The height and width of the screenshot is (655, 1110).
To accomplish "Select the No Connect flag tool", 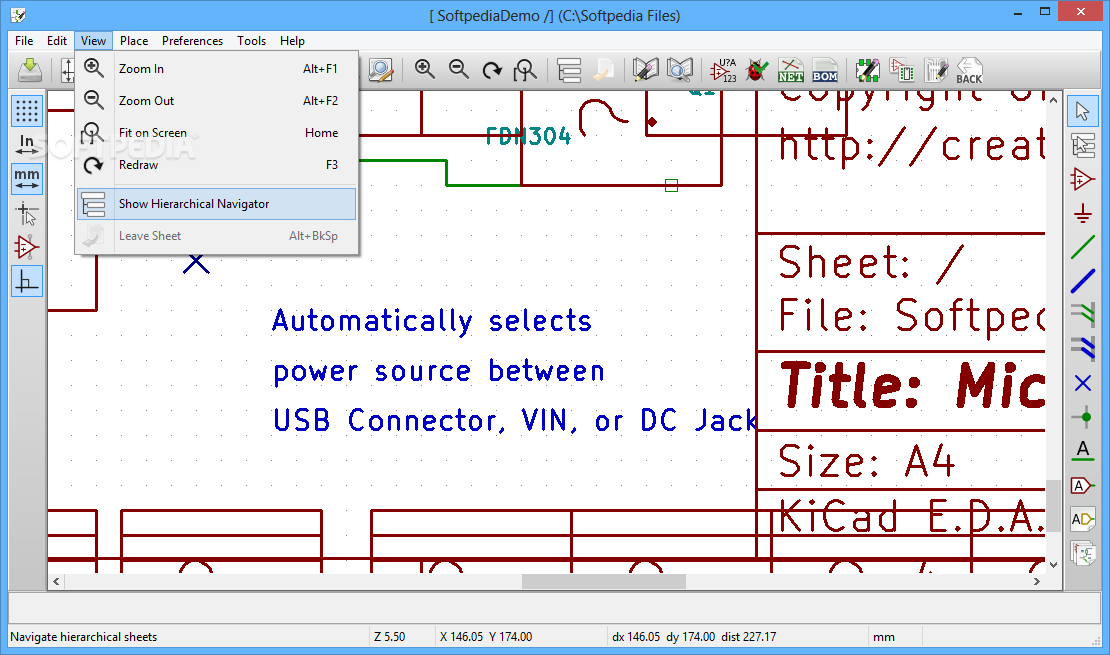I will point(1082,383).
